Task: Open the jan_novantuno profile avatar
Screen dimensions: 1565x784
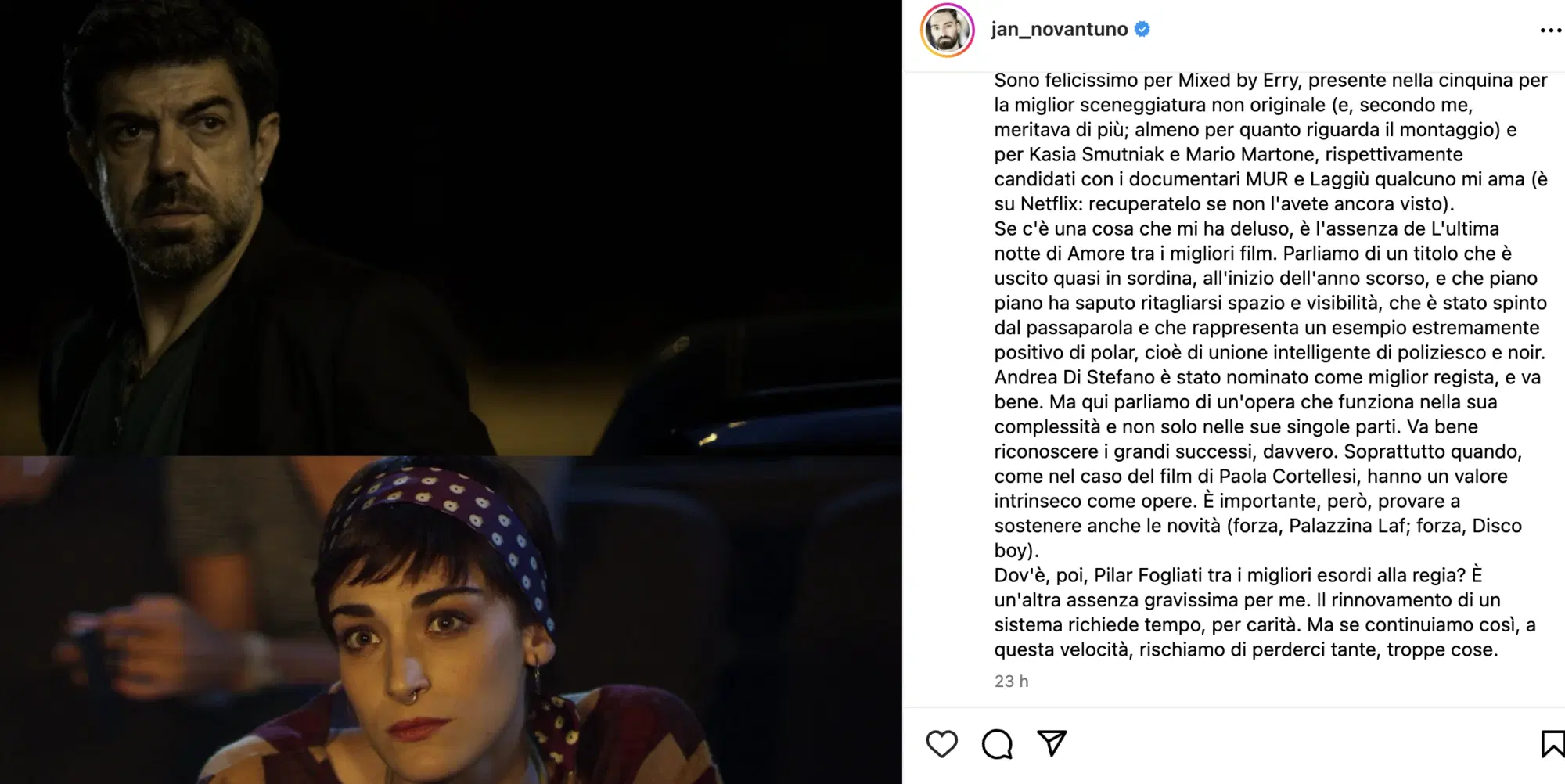Action: click(947, 31)
